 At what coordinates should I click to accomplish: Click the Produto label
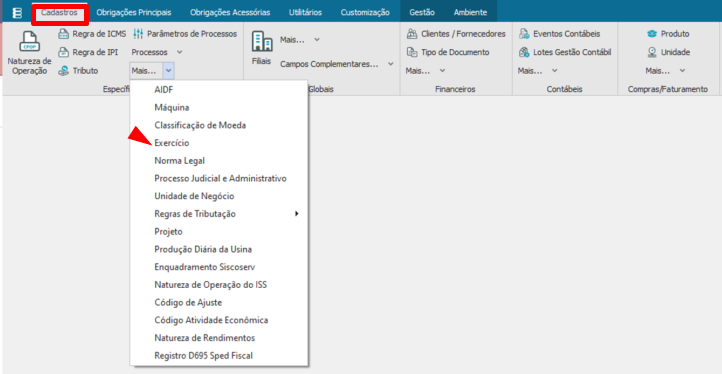(x=675, y=34)
